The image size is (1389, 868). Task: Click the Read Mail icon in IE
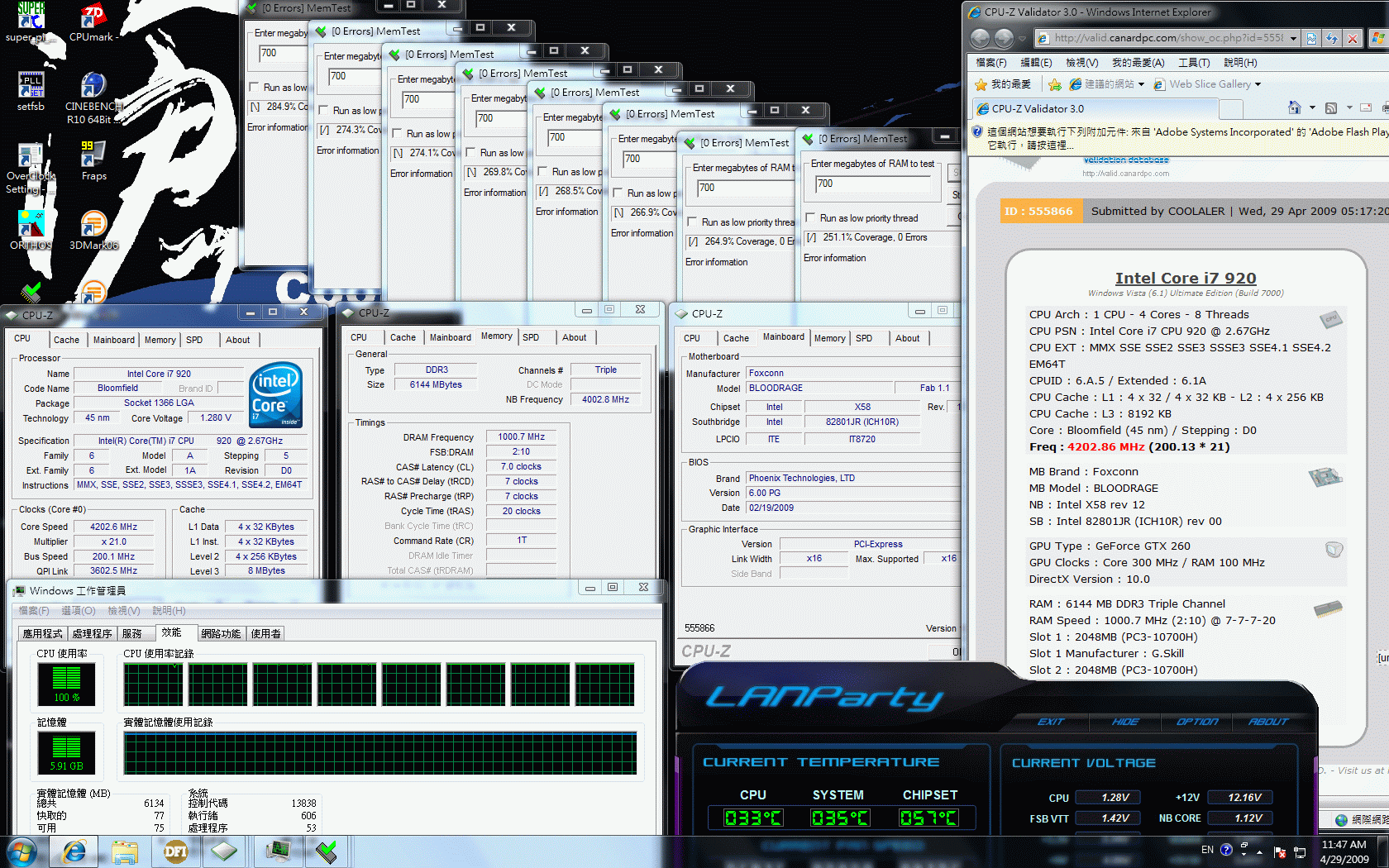click(x=1366, y=107)
